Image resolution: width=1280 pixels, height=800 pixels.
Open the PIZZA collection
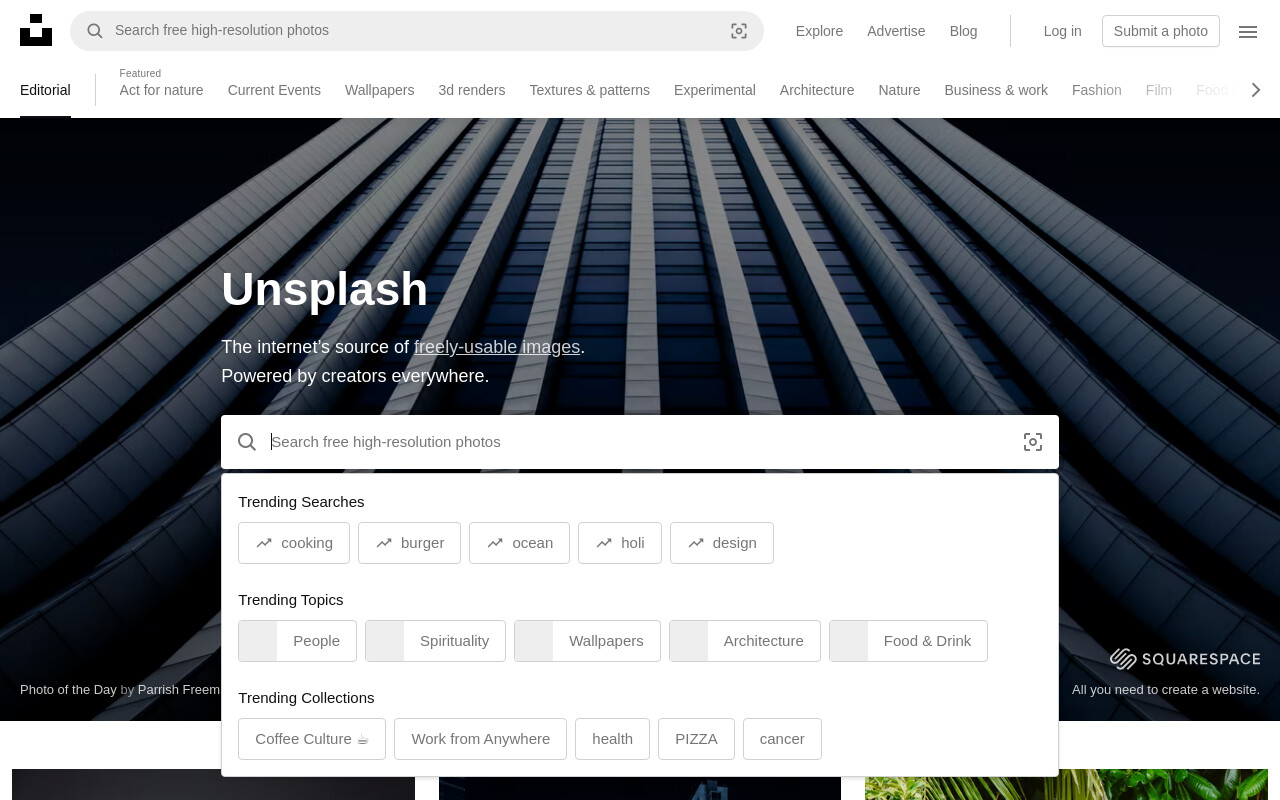(696, 739)
